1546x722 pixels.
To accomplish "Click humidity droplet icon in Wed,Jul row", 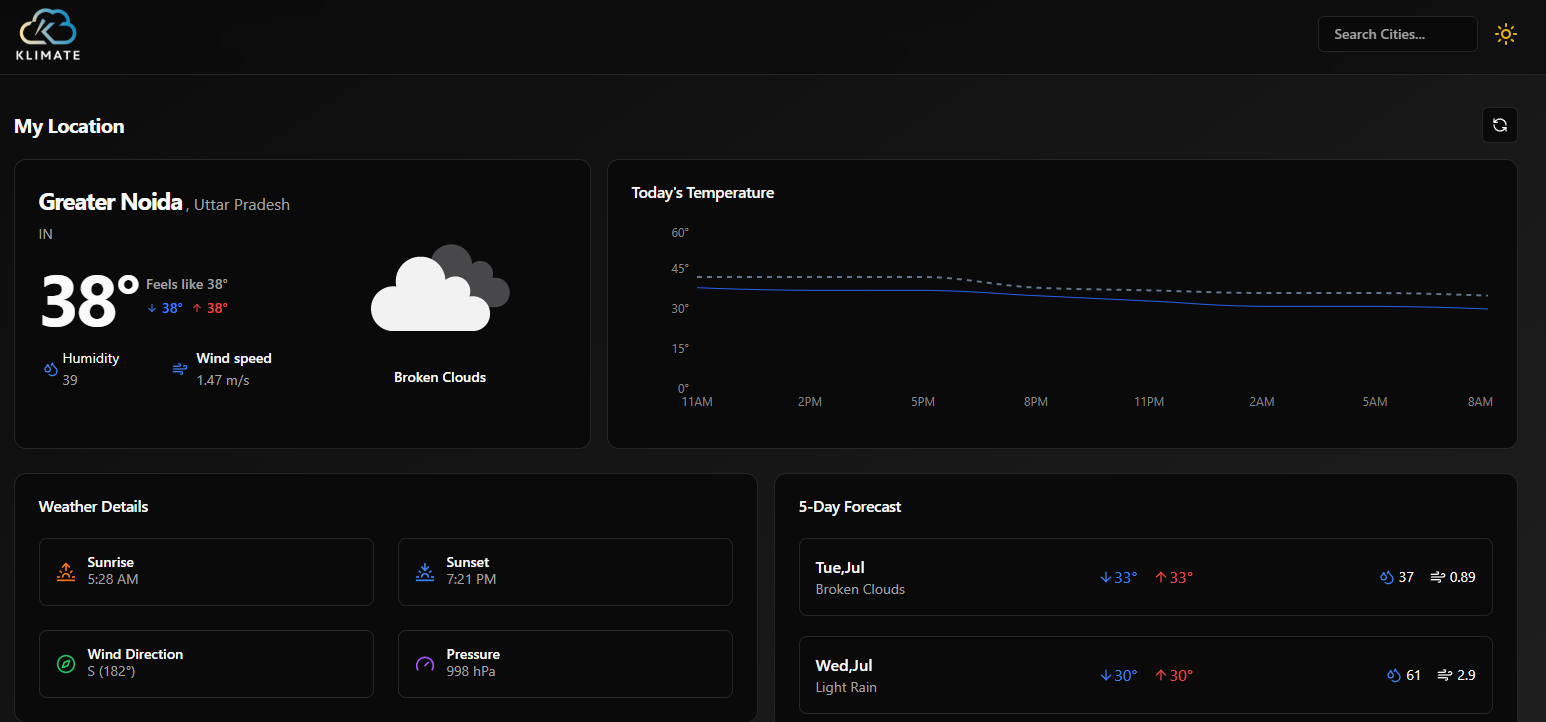I will 1394,675.
